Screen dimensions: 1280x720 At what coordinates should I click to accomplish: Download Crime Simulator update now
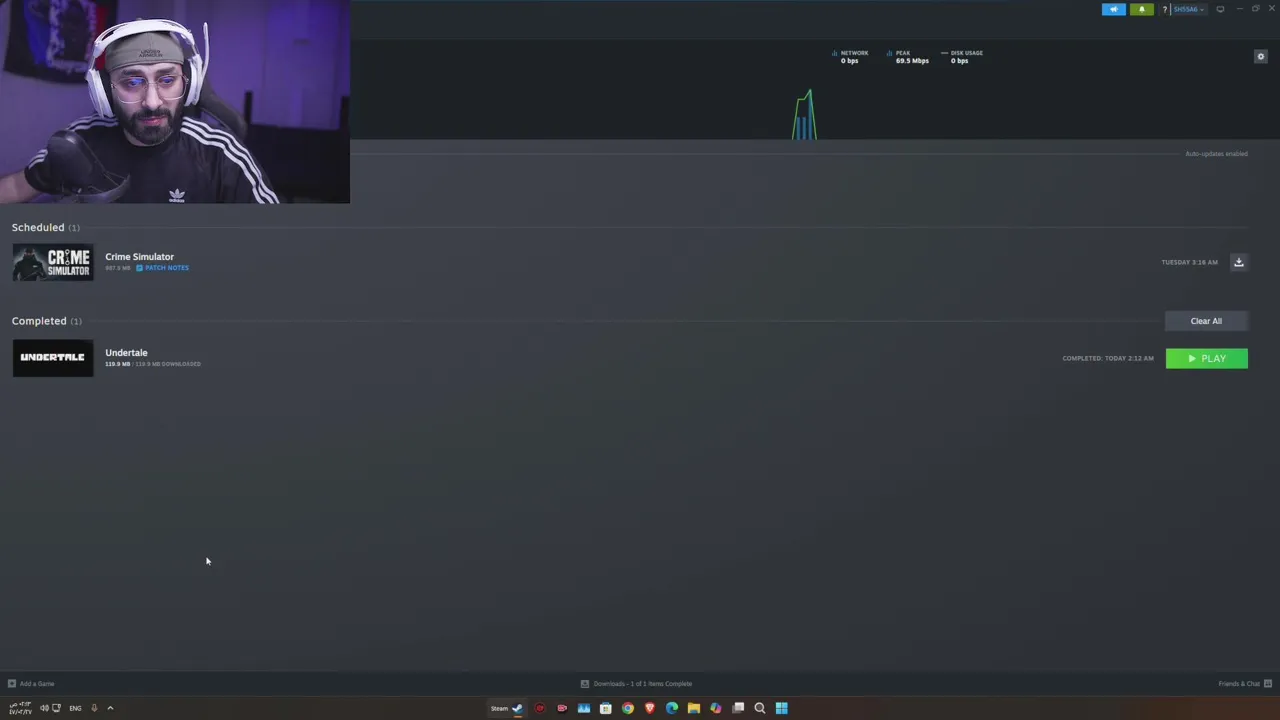click(1238, 262)
